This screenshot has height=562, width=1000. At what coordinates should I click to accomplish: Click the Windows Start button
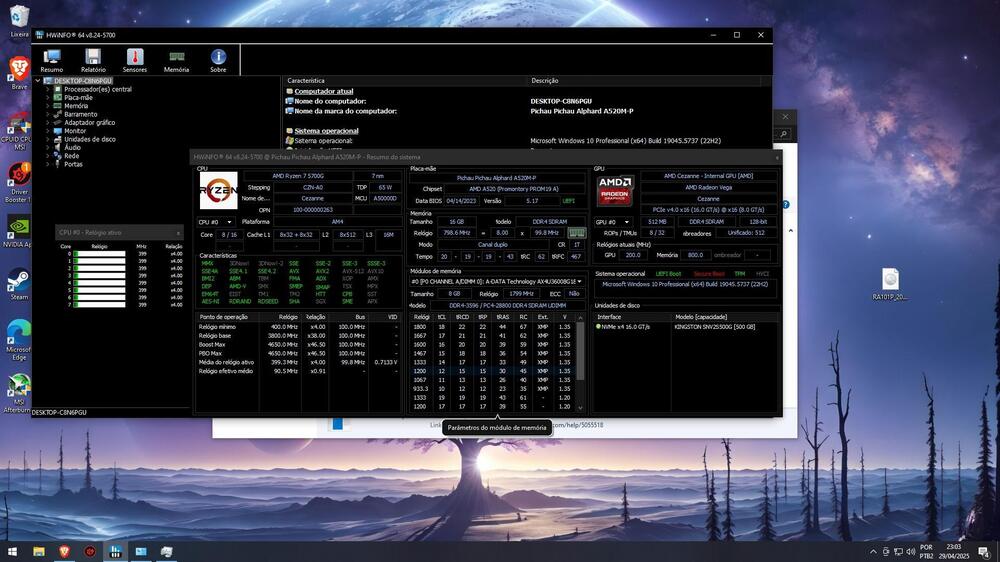tap(12, 551)
